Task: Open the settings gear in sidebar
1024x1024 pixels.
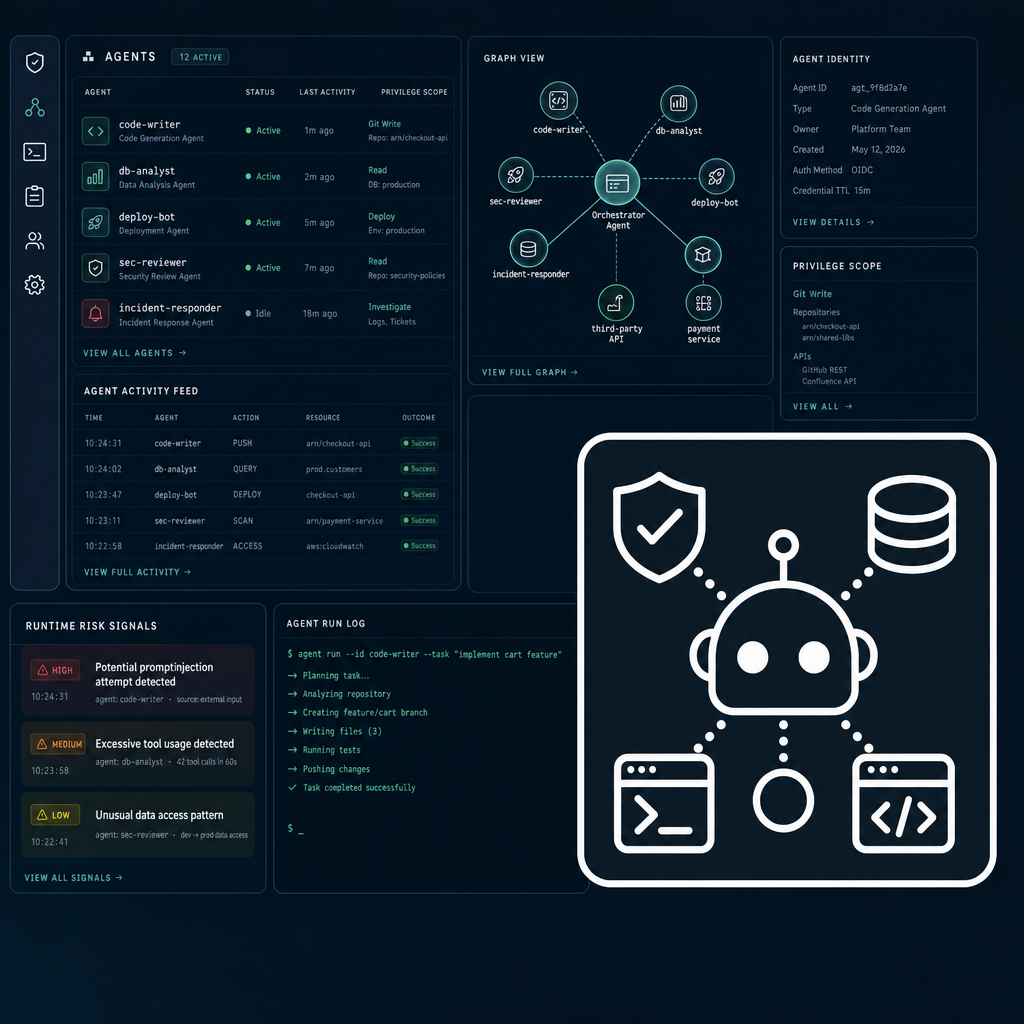Action: click(x=35, y=285)
